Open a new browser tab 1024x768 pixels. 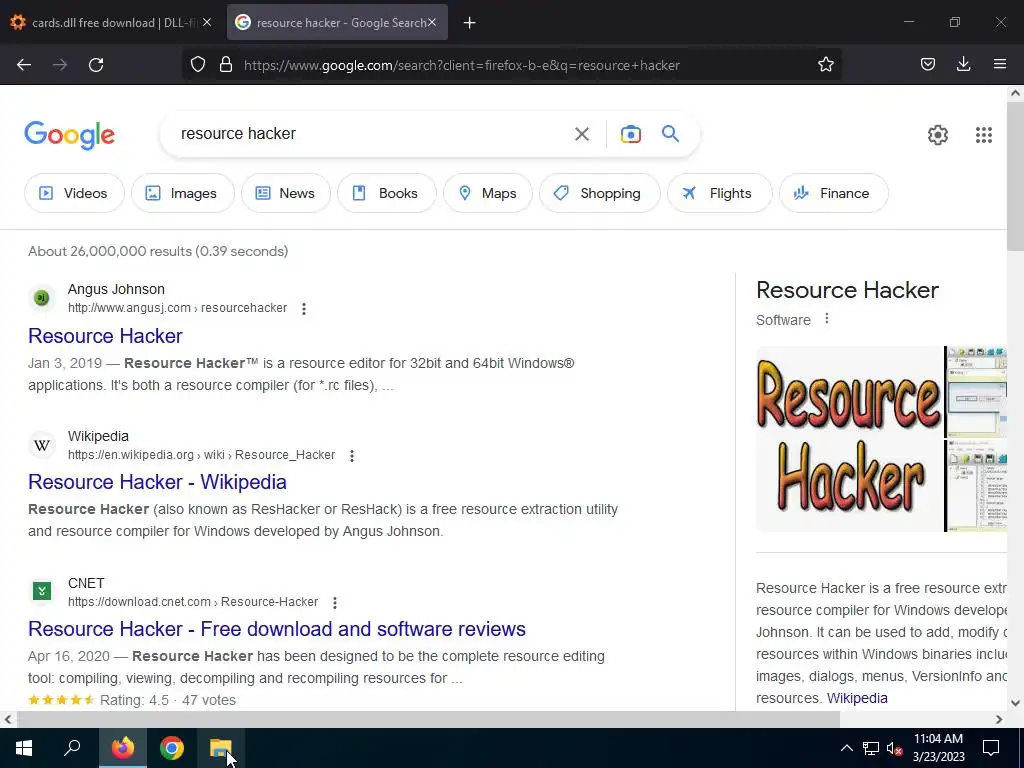[x=470, y=23]
